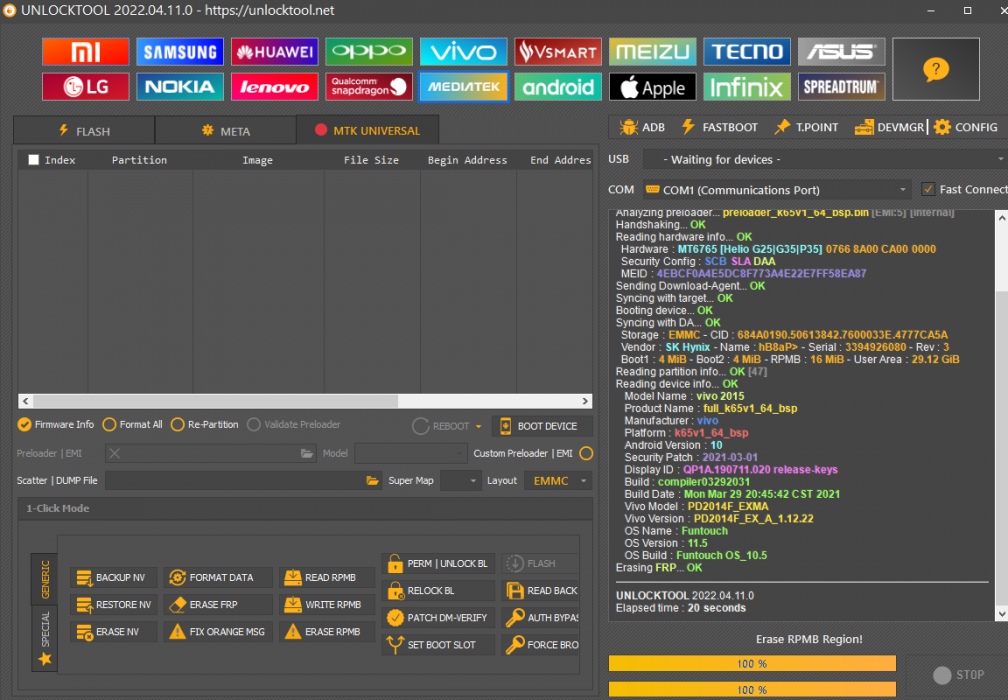Open the T.POINT pin tool
The height and width of the screenshot is (700, 1008).
(806, 127)
